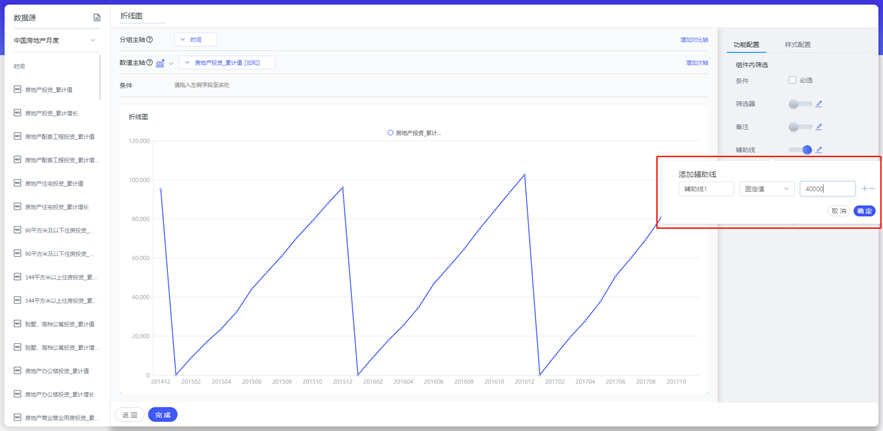Click help icon beside 数值主轴
The width and height of the screenshot is (883, 431).
click(x=150, y=63)
